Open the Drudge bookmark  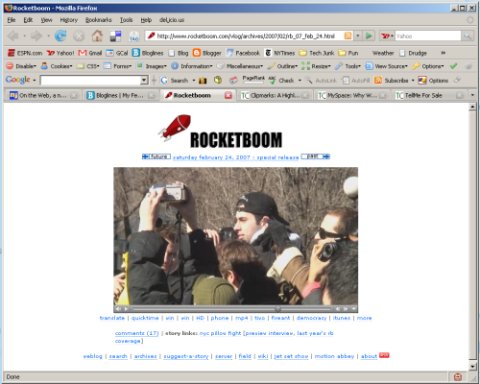click(x=413, y=53)
